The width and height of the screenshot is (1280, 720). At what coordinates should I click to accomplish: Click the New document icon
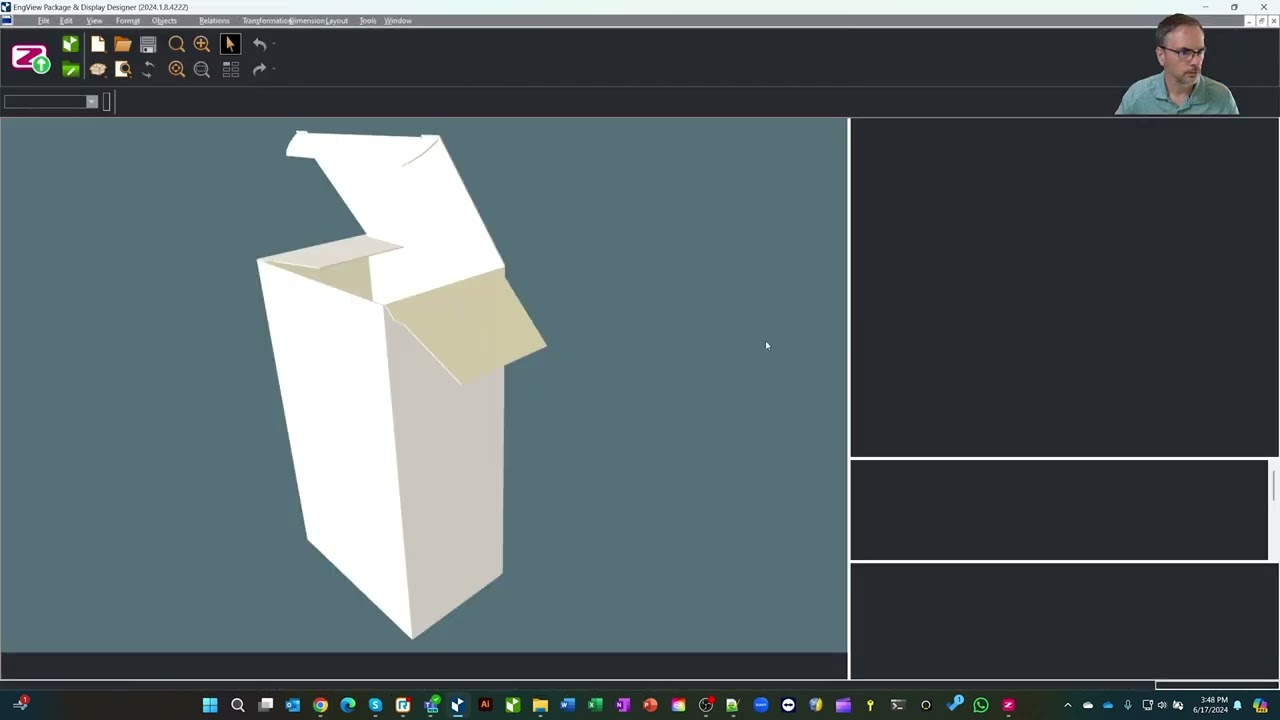pos(97,44)
